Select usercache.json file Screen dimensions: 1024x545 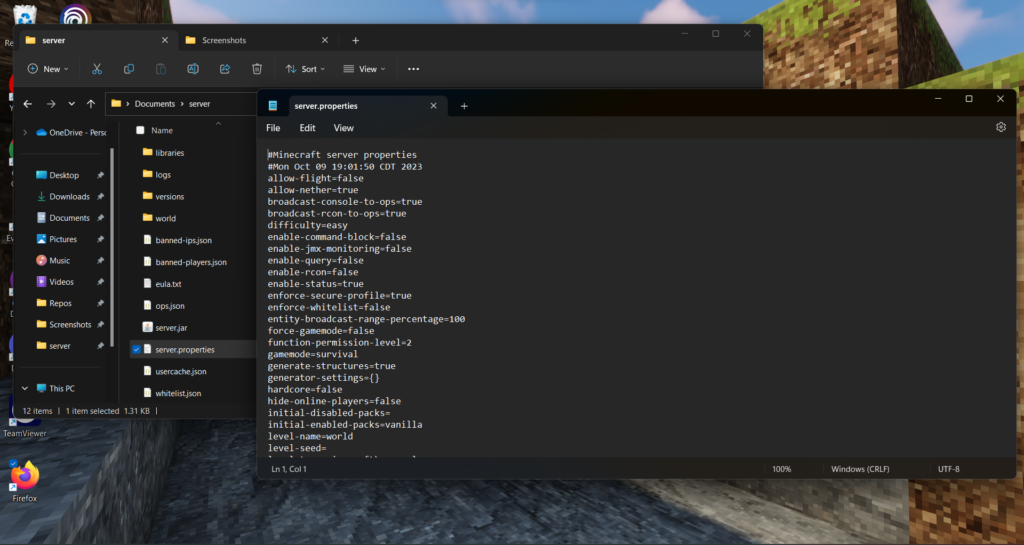[x=181, y=371]
